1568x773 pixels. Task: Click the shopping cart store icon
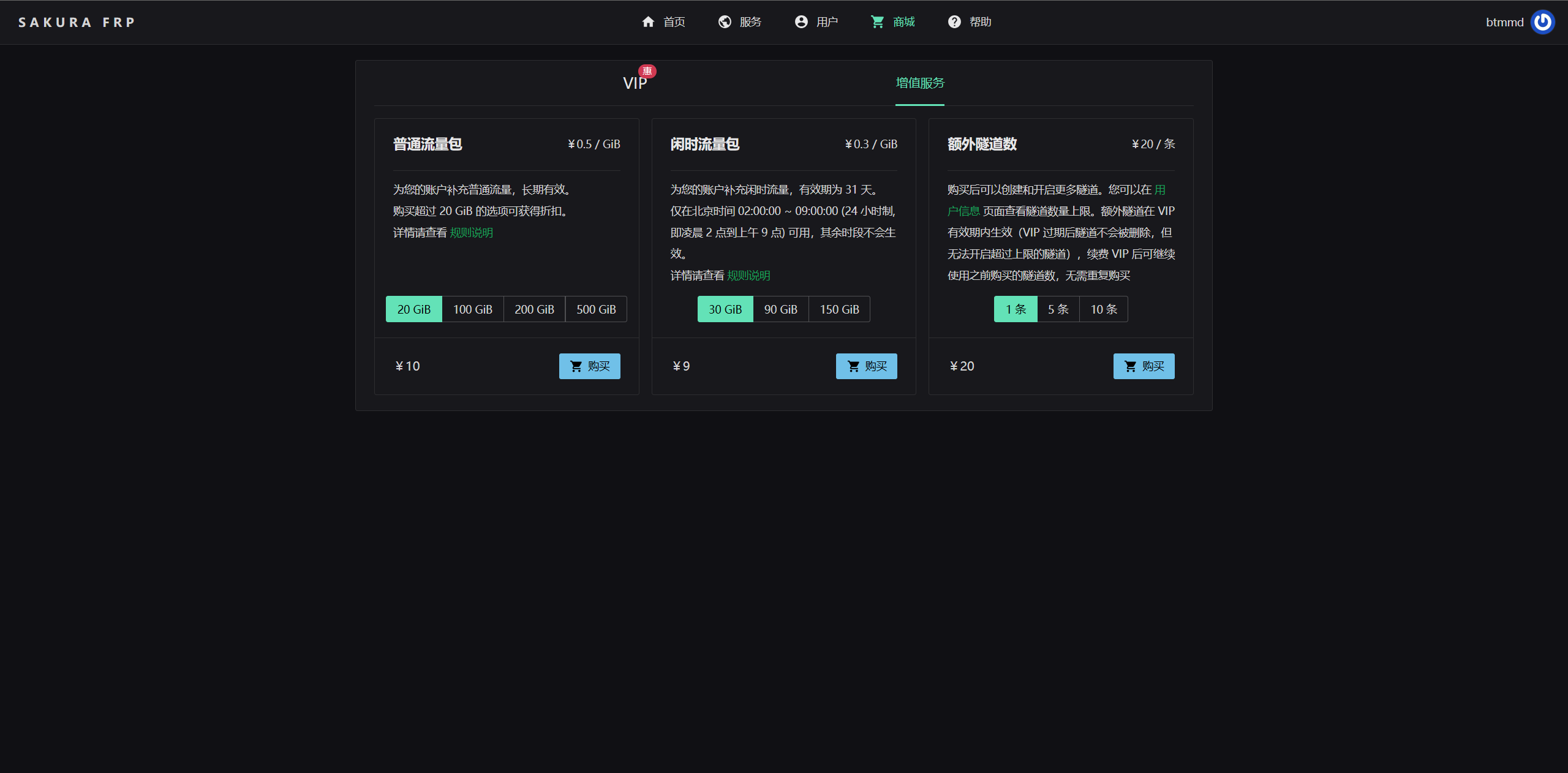coord(878,22)
